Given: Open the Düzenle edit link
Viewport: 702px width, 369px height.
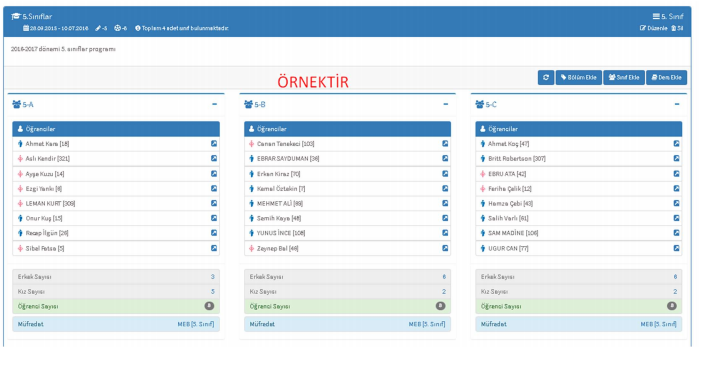Looking at the screenshot, I should click(x=654, y=28).
